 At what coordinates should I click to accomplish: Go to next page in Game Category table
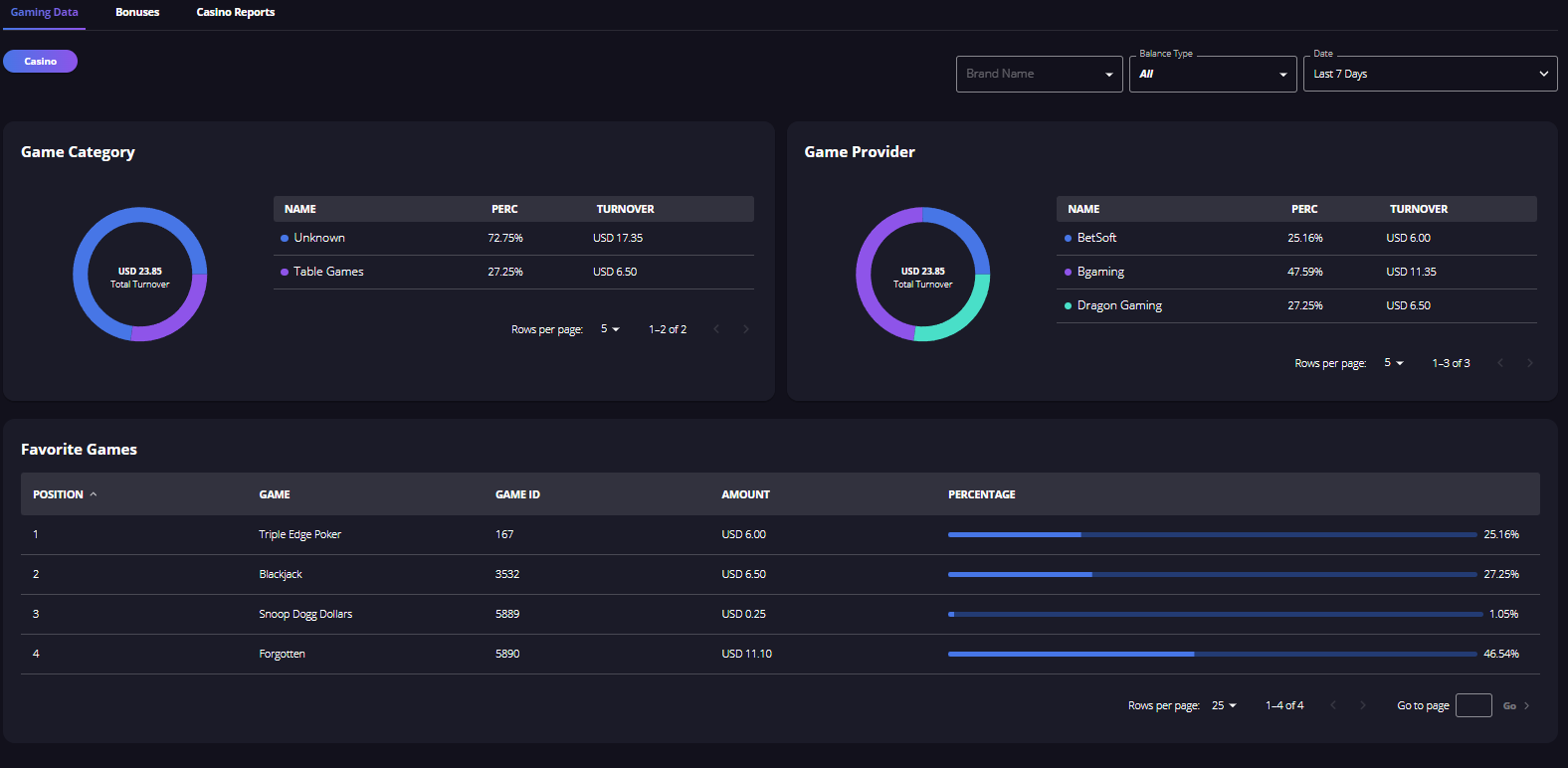[x=746, y=329]
